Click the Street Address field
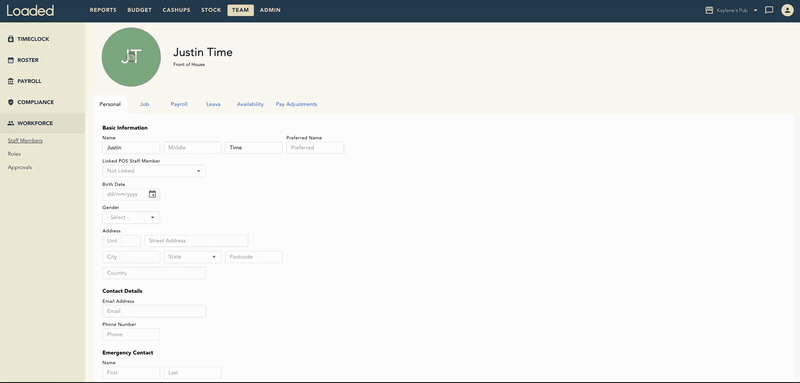The width and height of the screenshot is (800, 383). click(x=196, y=241)
